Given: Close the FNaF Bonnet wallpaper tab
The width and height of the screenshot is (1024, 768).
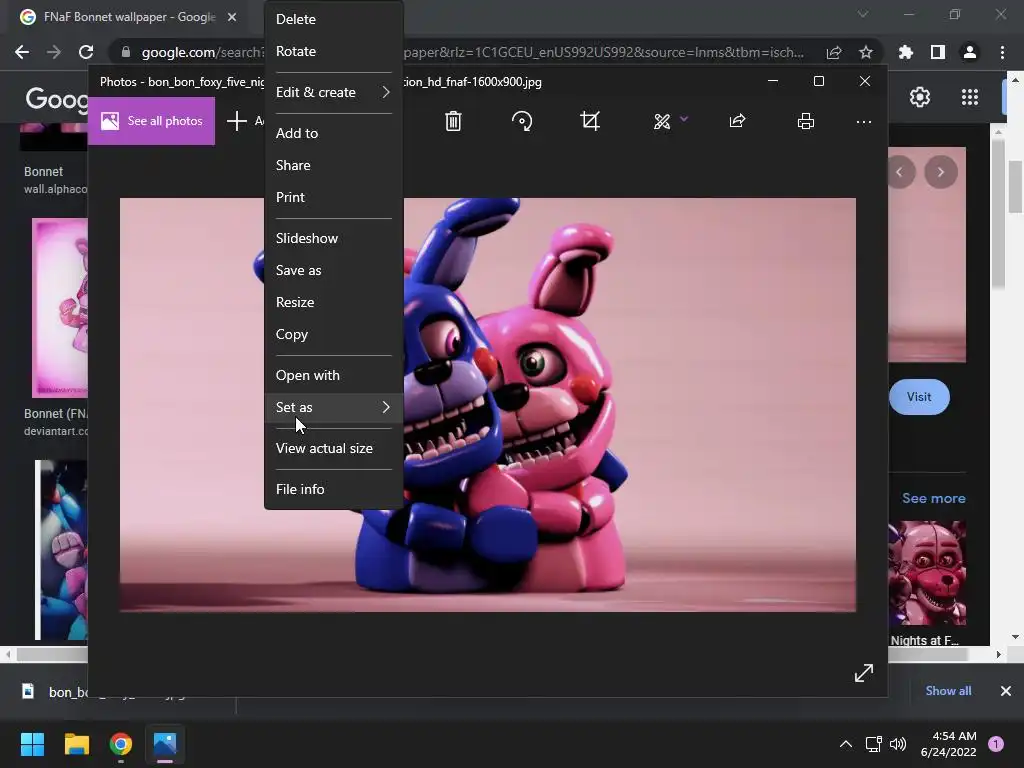Looking at the screenshot, I should coord(232,17).
